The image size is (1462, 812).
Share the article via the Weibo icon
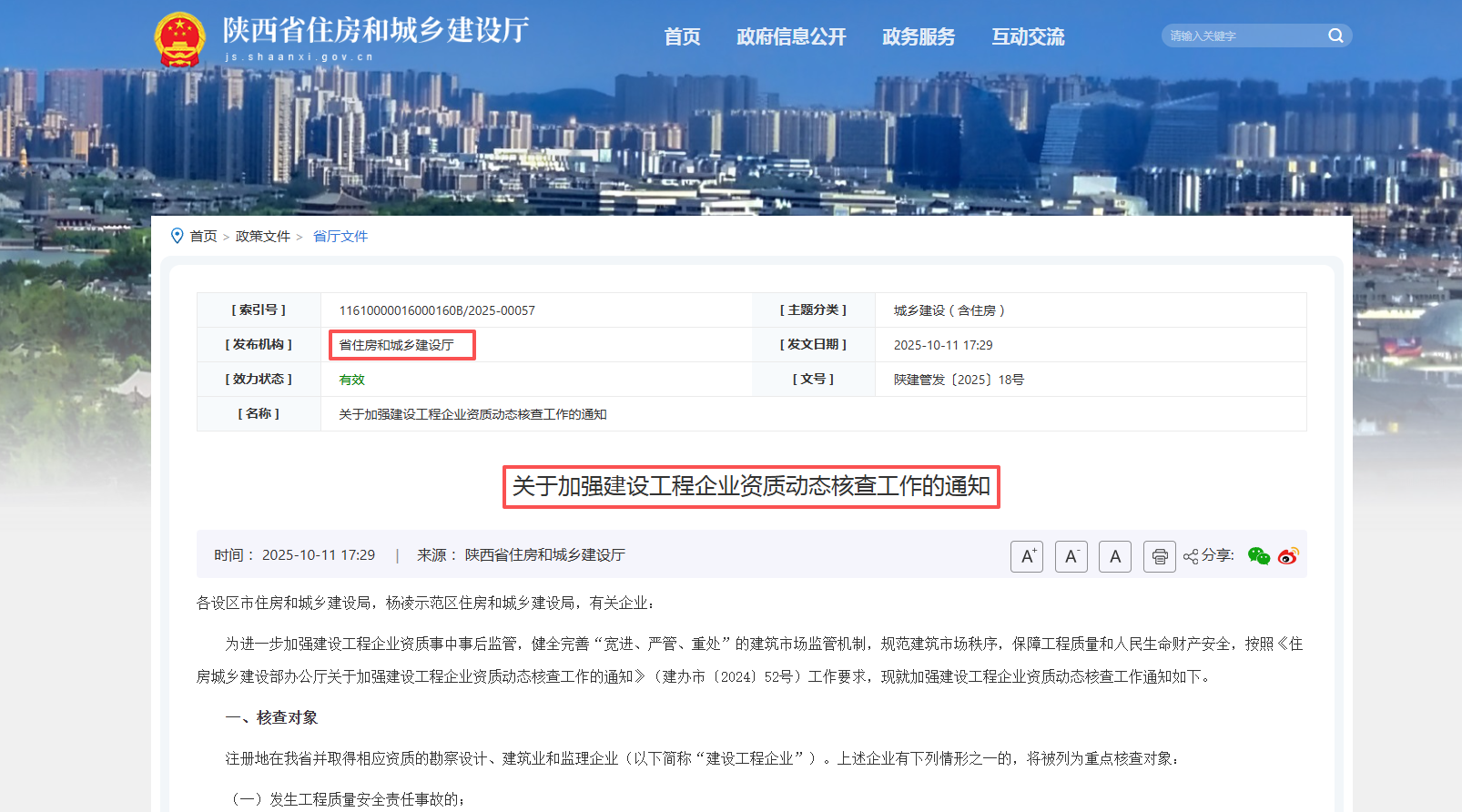click(x=1288, y=556)
